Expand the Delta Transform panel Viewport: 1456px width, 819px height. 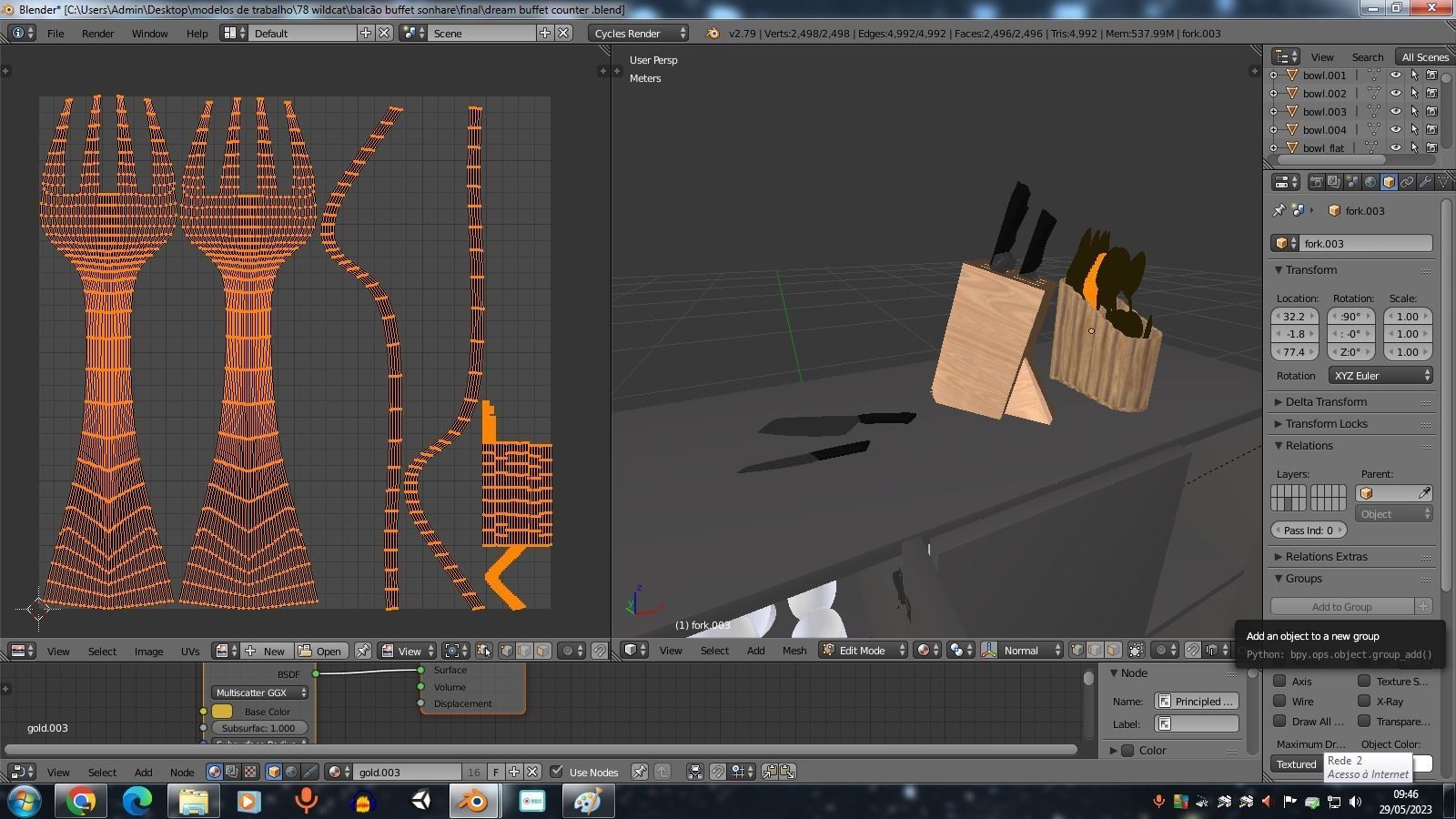(x=1325, y=401)
